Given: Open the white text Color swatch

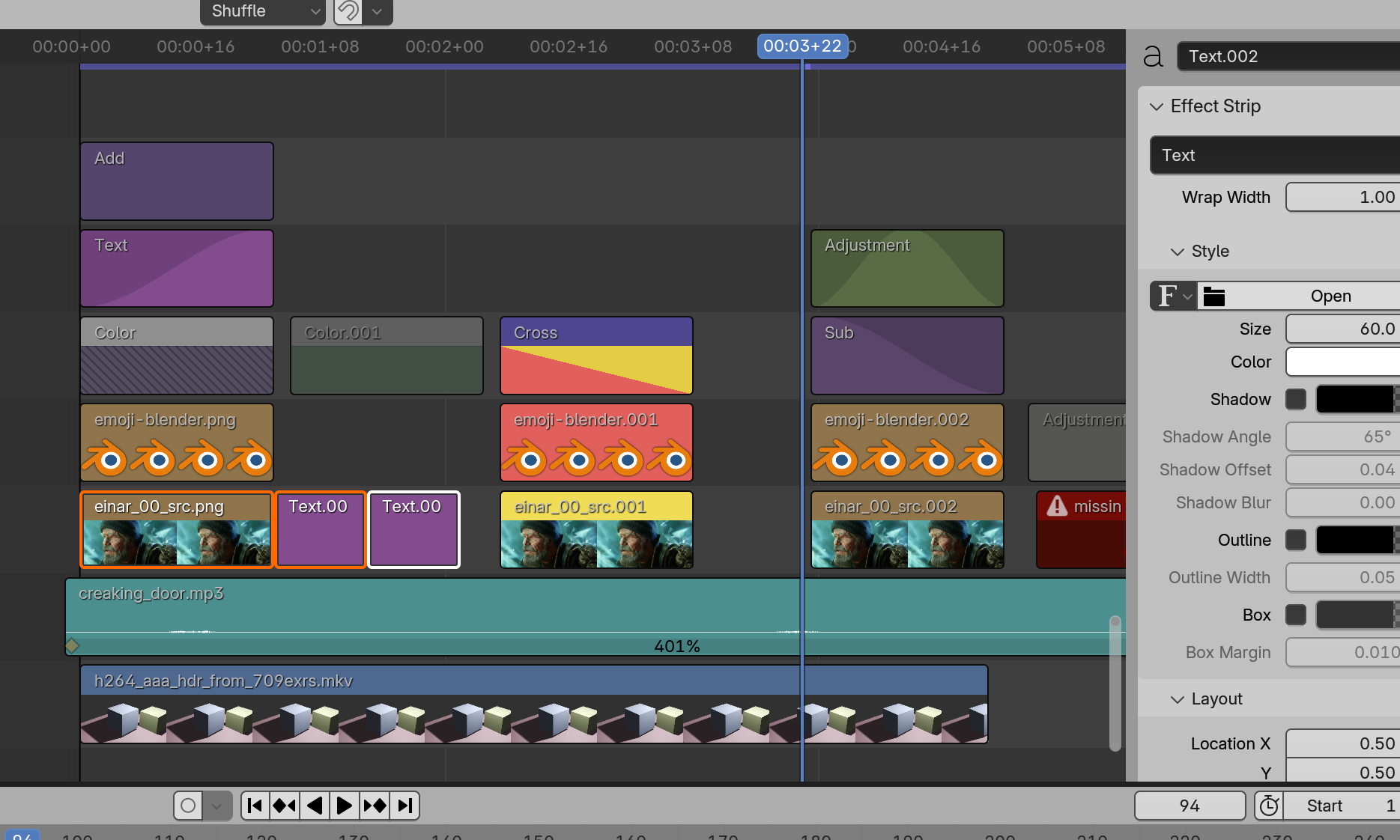Looking at the screenshot, I should (1342, 362).
